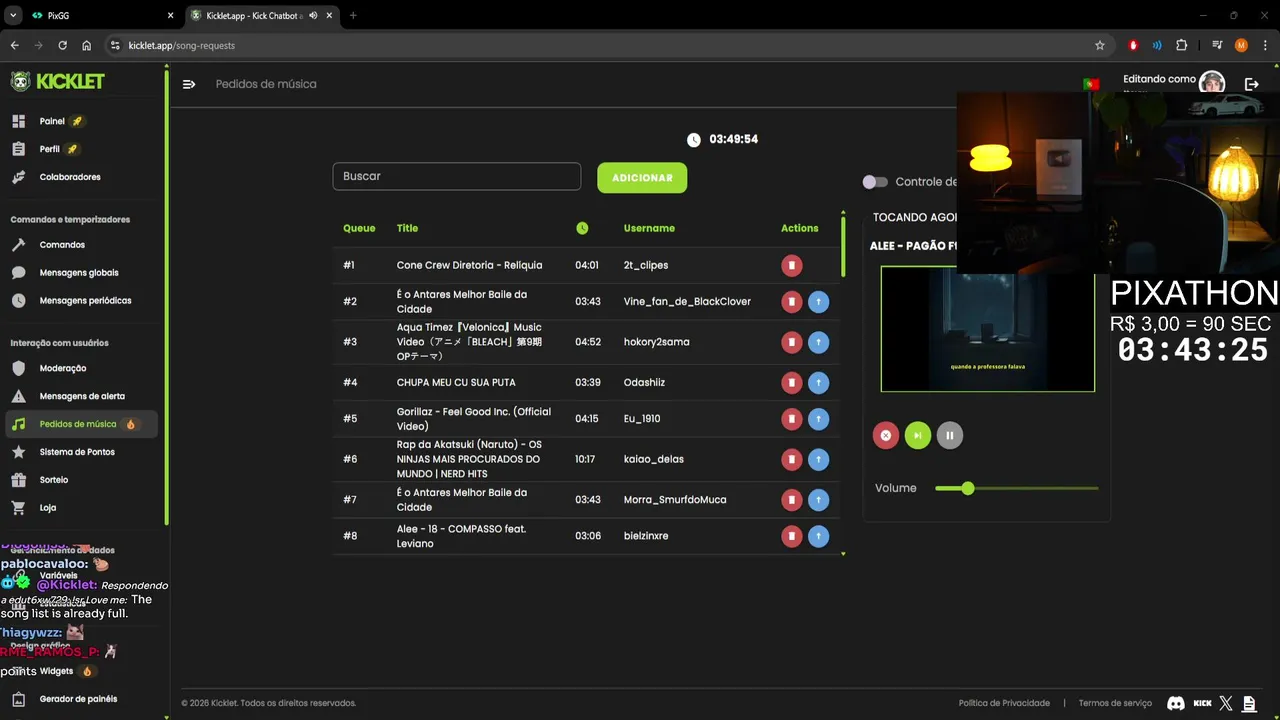Move Gorillaz Feel Good Inc. up

point(818,419)
